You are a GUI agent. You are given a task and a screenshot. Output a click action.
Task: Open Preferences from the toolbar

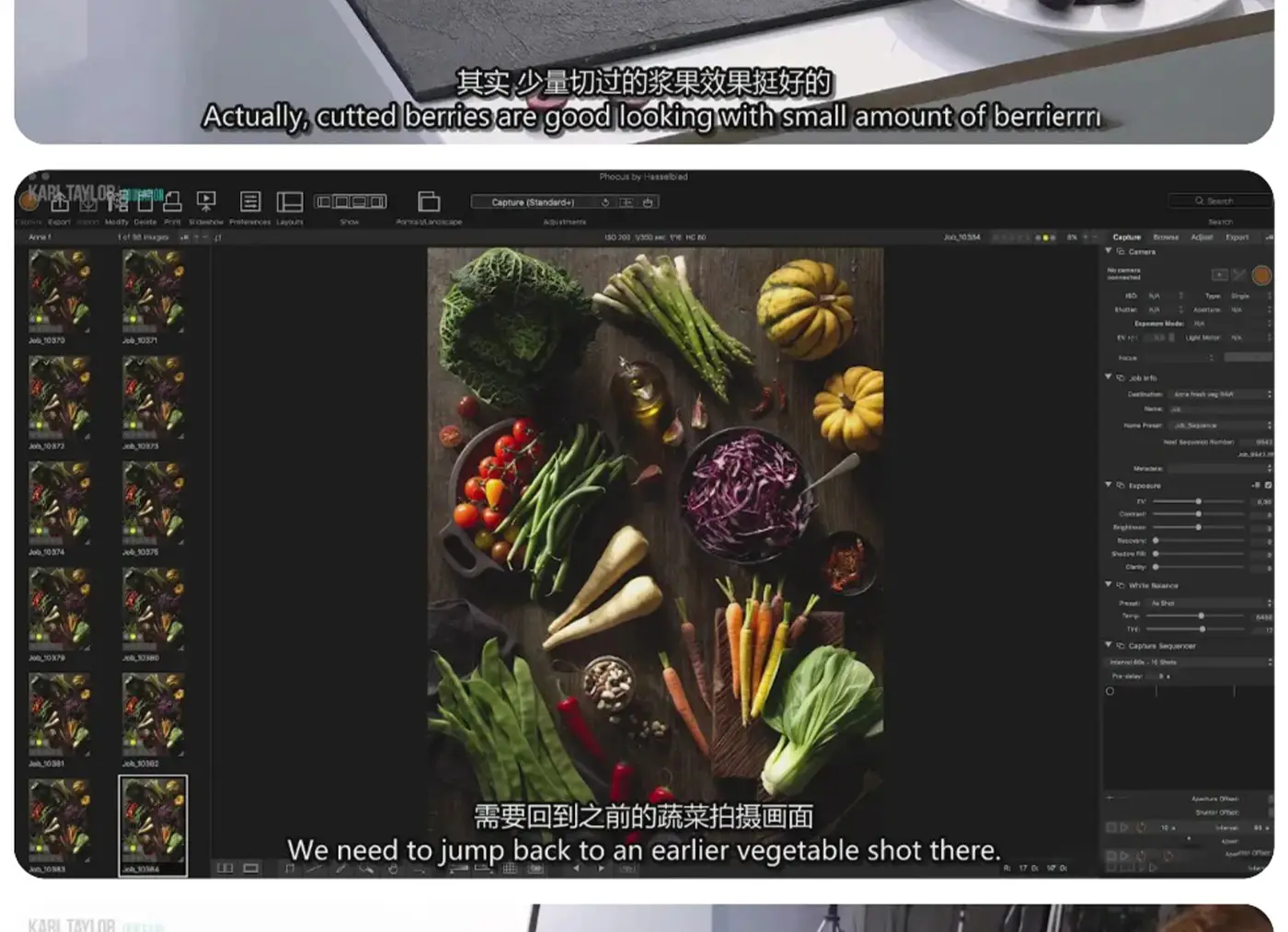(250, 201)
